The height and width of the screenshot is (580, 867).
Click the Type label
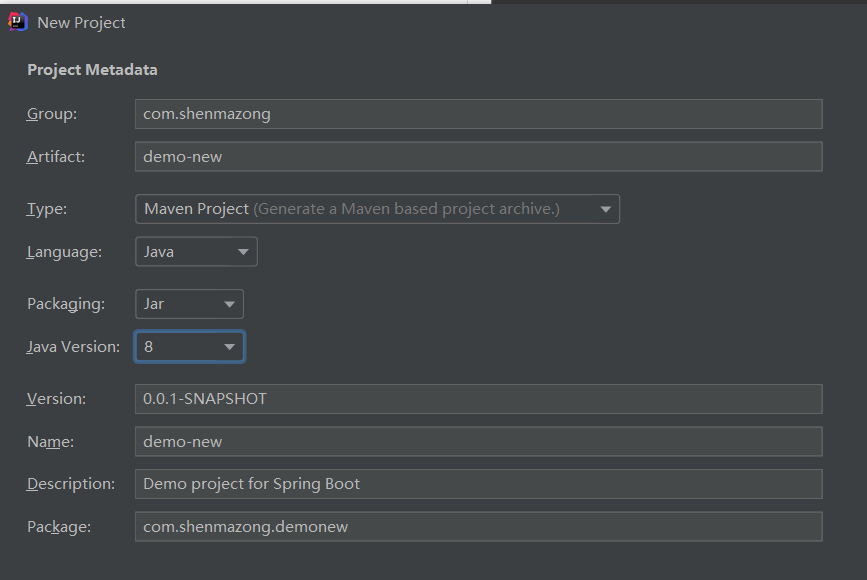[x=47, y=209]
